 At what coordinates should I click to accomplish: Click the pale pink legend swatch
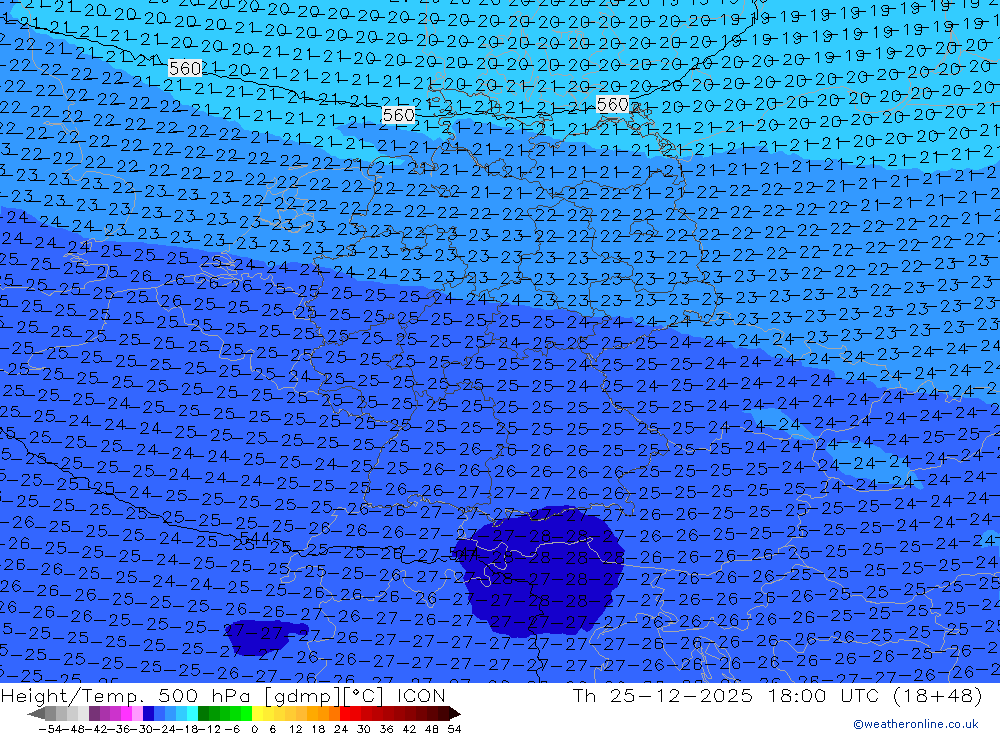(x=137, y=713)
